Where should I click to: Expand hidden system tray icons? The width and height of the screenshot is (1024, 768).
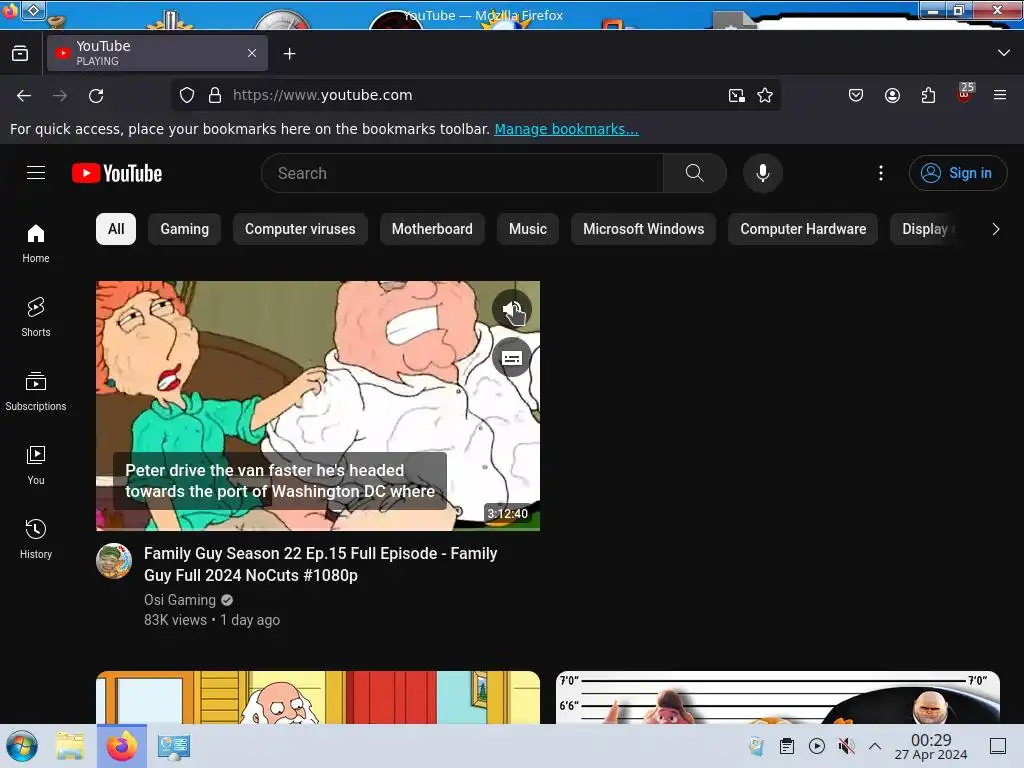(875, 746)
